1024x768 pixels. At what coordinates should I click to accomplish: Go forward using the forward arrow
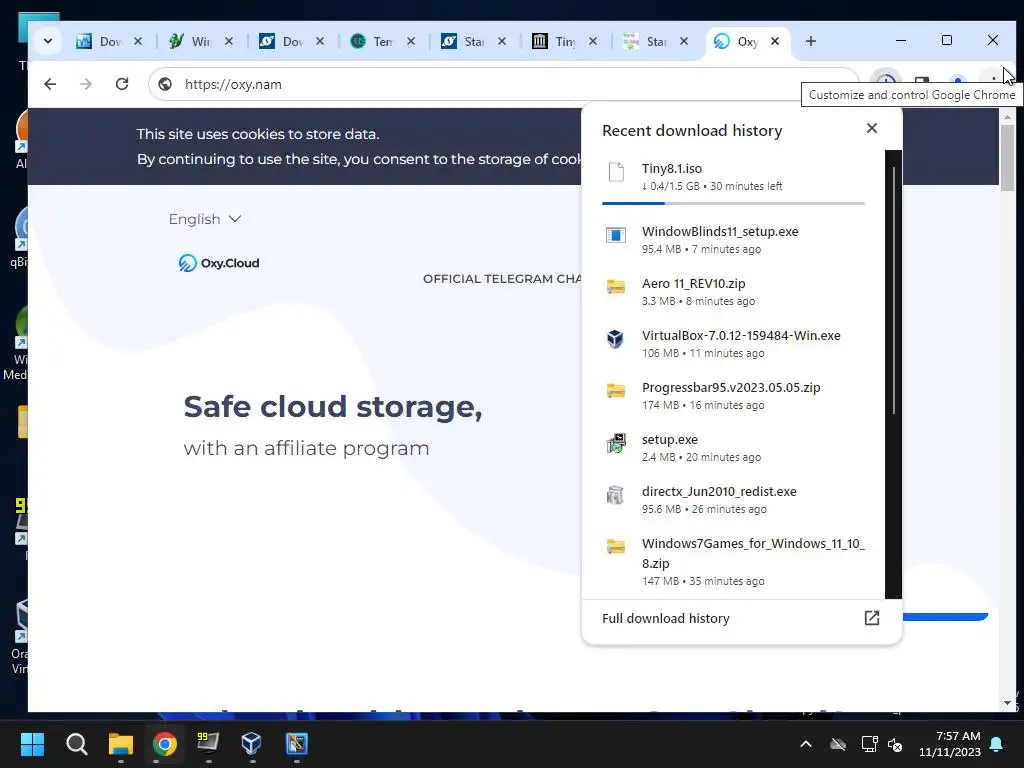pos(86,84)
